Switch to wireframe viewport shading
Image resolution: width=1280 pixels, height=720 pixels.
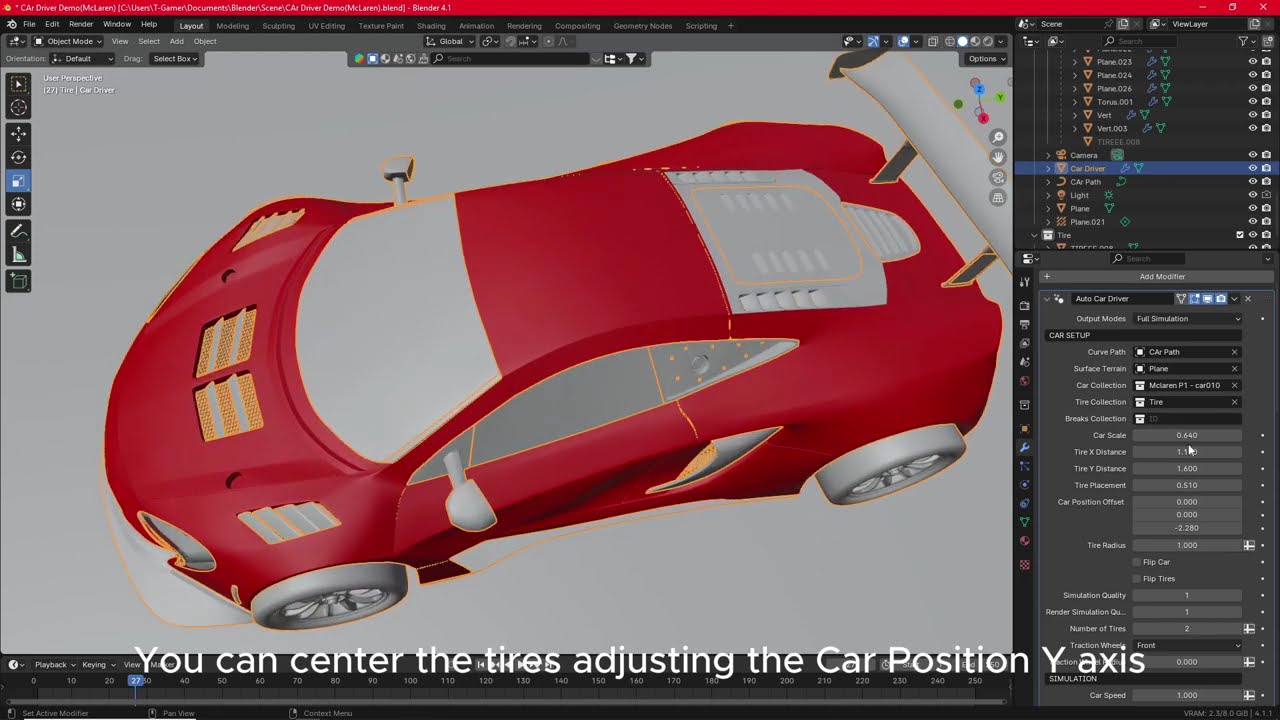point(949,41)
